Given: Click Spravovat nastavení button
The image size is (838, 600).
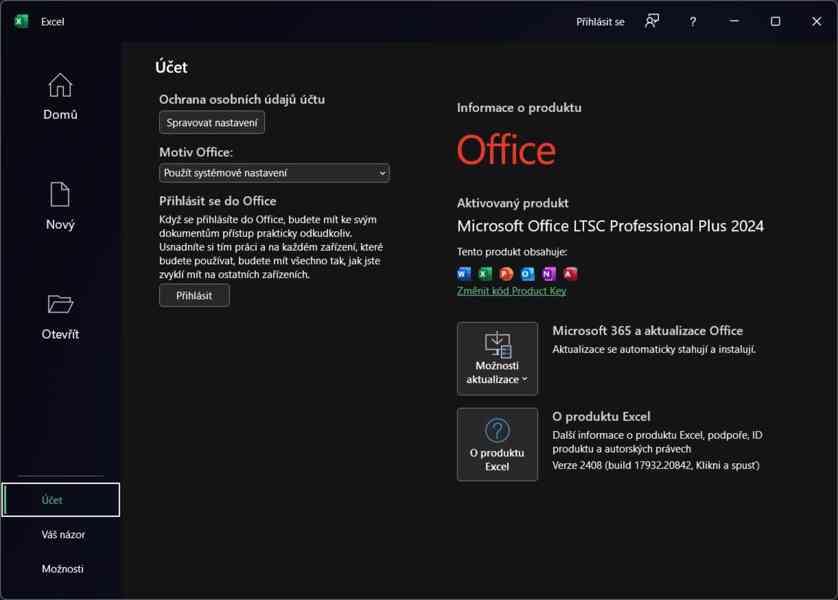Looking at the screenshot, I should (x=212, y=122).
